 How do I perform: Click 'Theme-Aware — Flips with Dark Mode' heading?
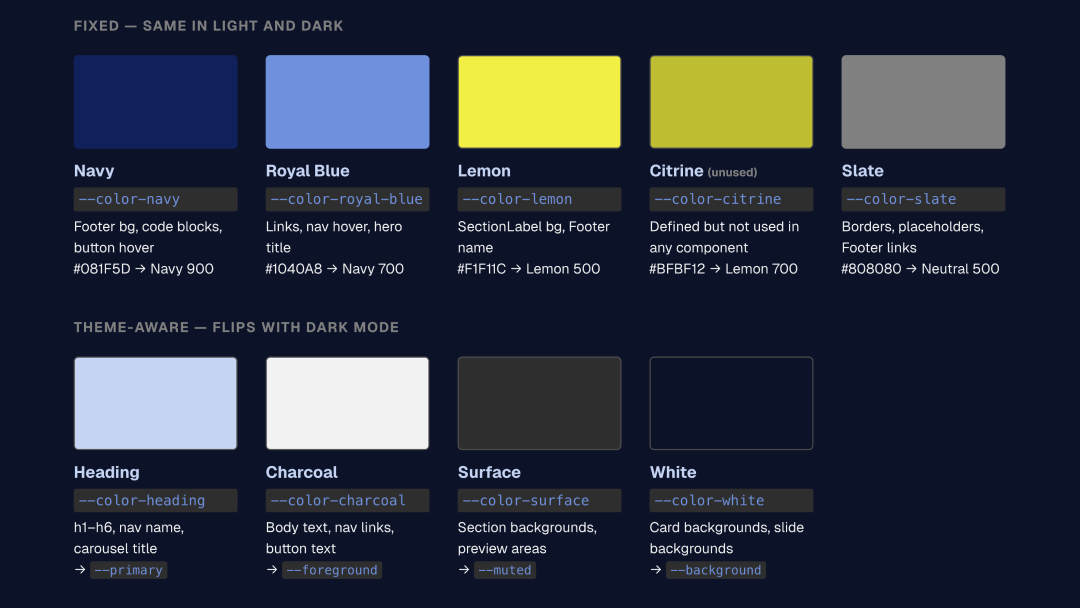click(236, 327)
